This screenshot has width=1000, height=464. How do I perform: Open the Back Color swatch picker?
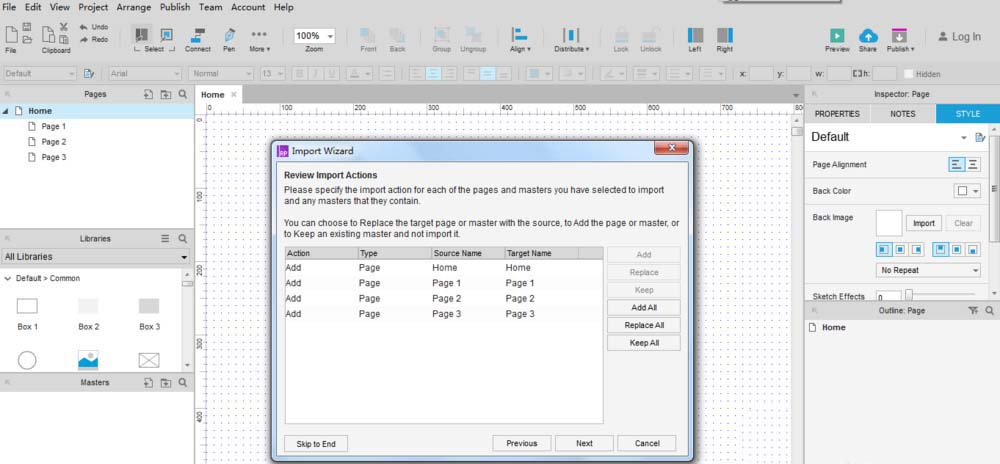click(x=966, y=190)
